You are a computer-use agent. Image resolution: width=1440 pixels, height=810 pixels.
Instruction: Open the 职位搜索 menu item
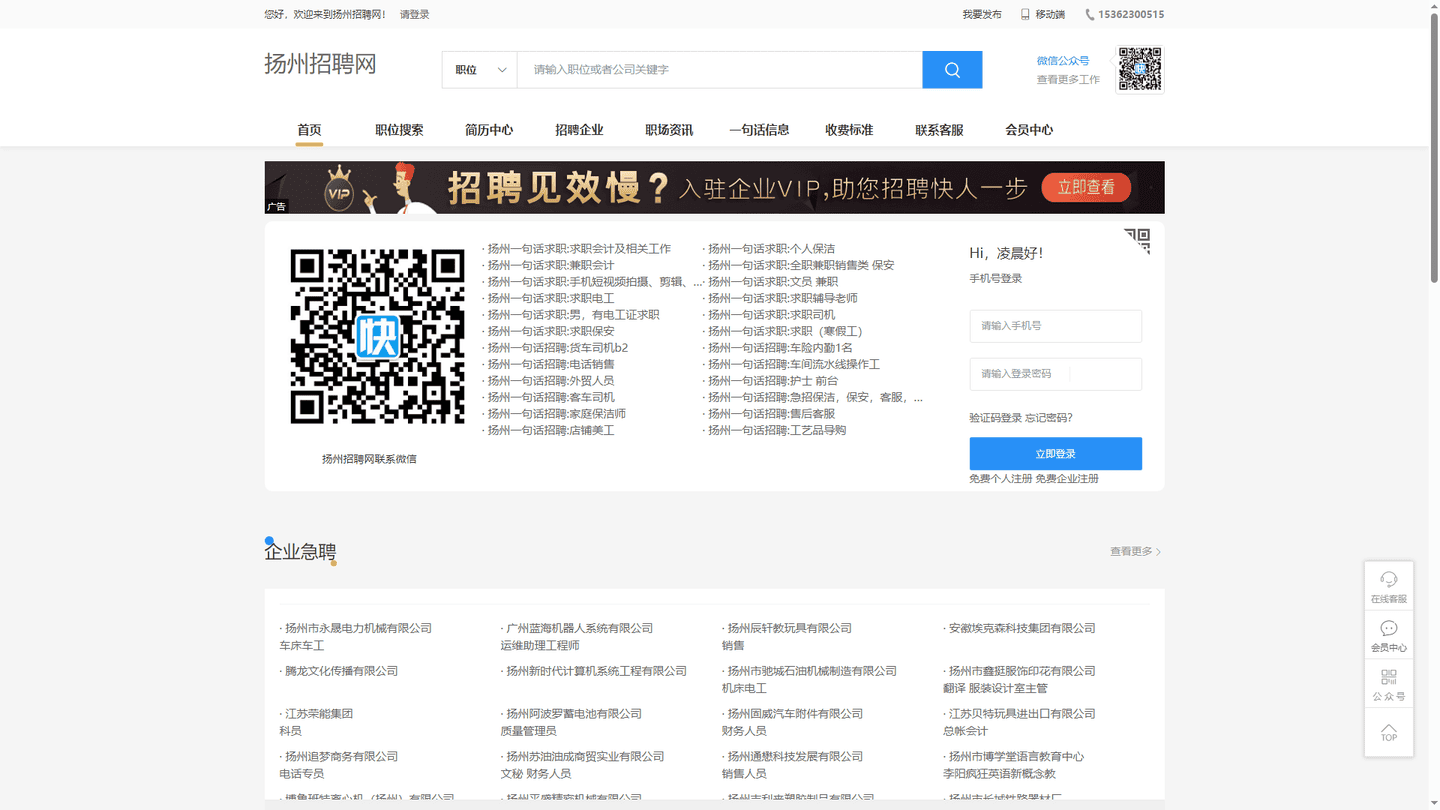tap(399, 130)
